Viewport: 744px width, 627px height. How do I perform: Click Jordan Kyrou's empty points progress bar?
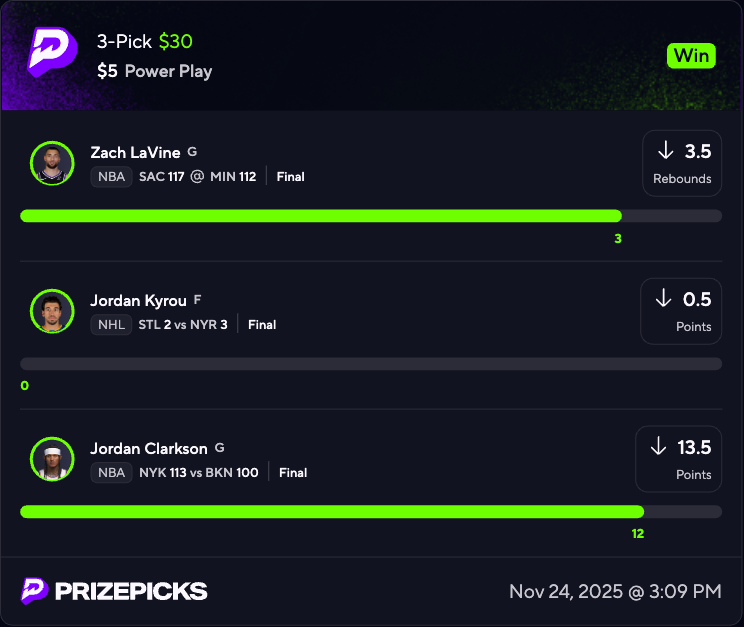coord(370,364)
